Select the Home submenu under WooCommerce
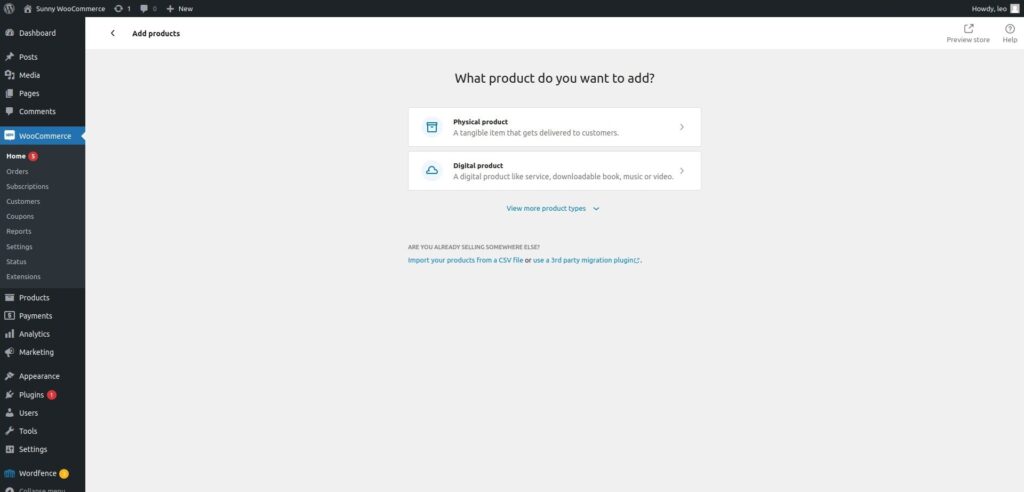 [16, 156]
